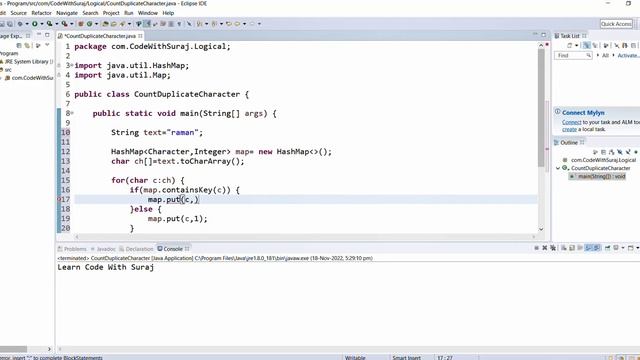
Task: Click the Save All icon in toolbar
Action: pyautogui.click(x=10, y=24)
